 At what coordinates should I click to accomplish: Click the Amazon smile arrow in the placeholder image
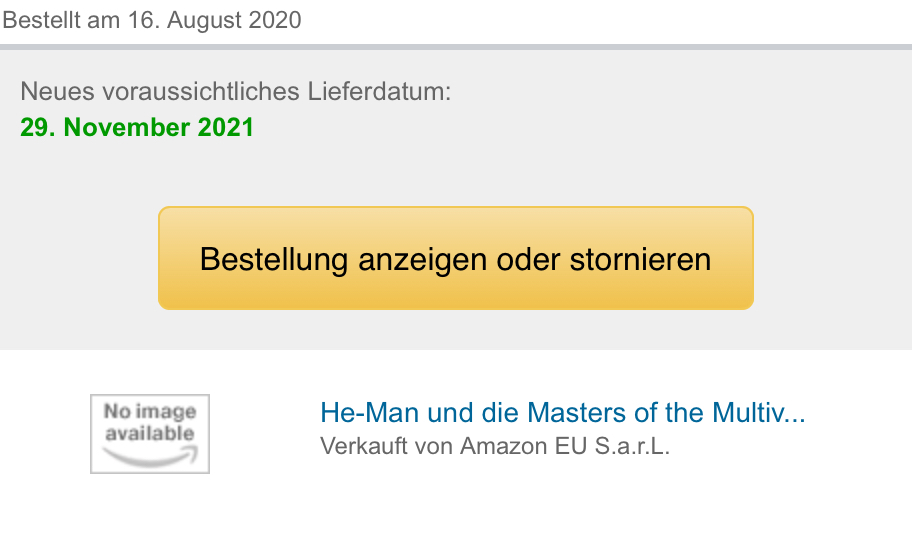150,456
